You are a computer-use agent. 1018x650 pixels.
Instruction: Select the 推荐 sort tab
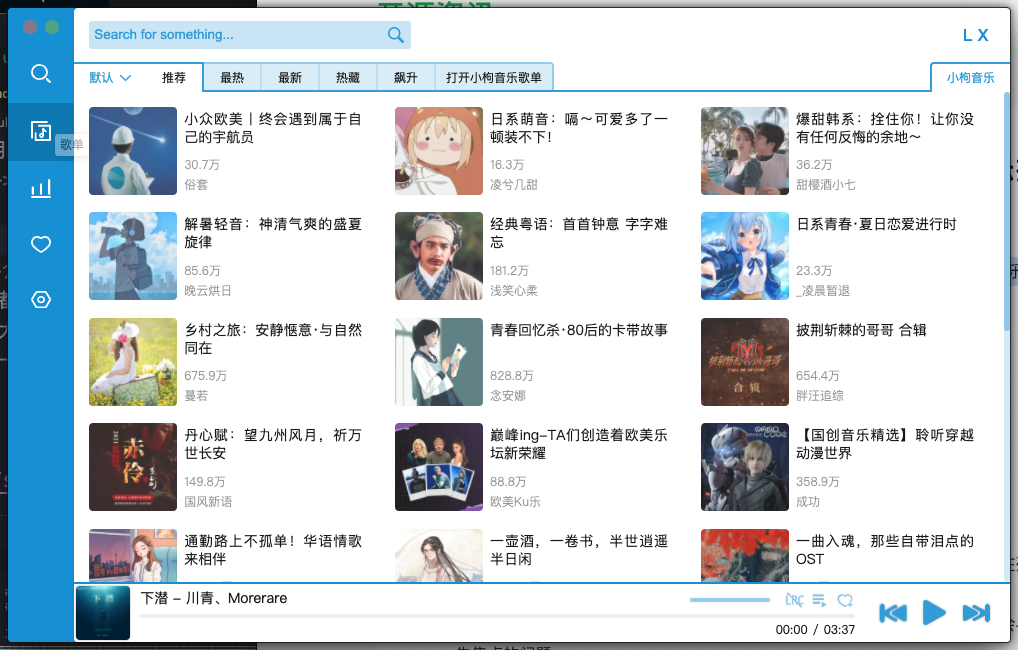click(173, 78)
